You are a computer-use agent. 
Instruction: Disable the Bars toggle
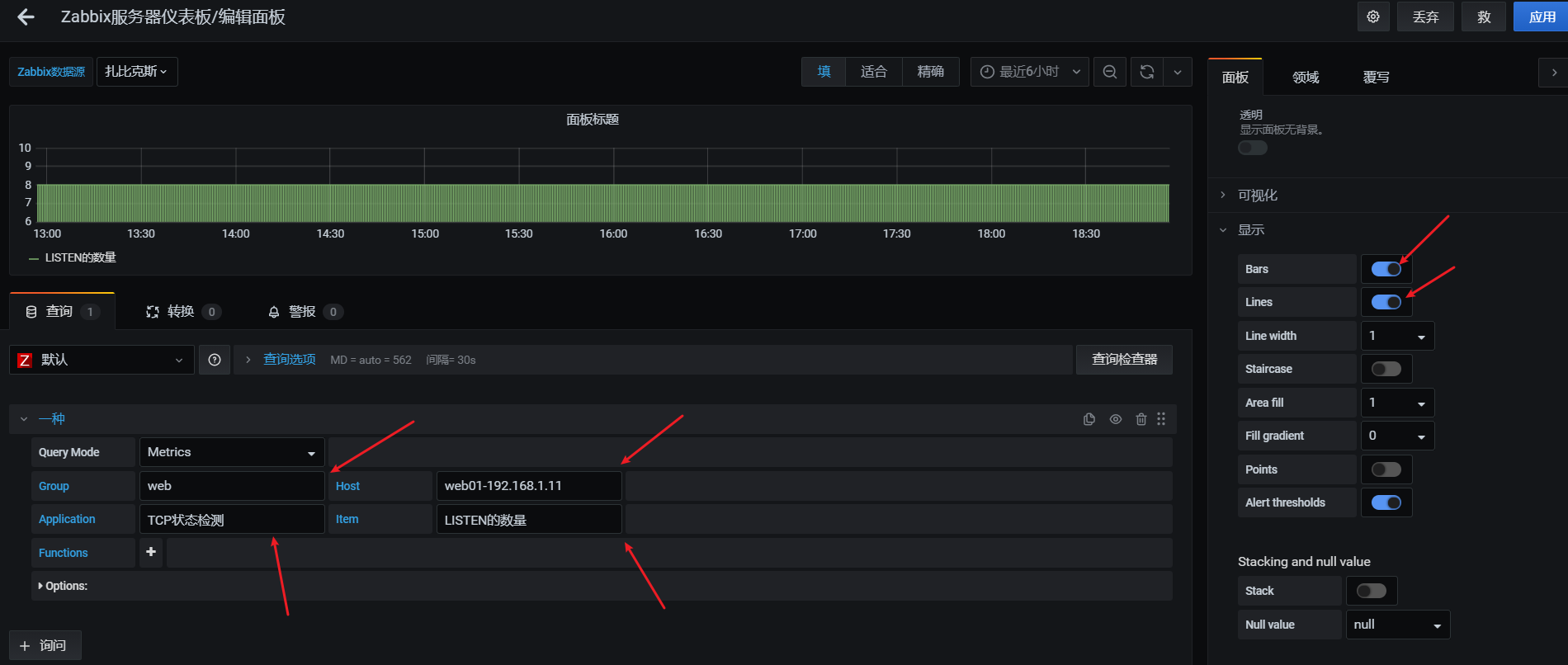click(x=1386, y=269)
